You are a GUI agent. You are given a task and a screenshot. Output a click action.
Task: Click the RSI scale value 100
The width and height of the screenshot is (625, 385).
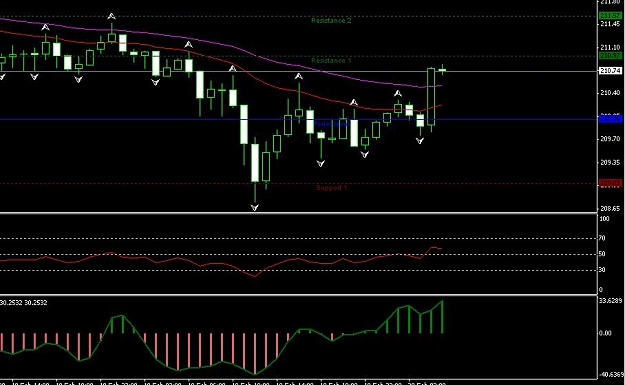click(x=604, y=219)
